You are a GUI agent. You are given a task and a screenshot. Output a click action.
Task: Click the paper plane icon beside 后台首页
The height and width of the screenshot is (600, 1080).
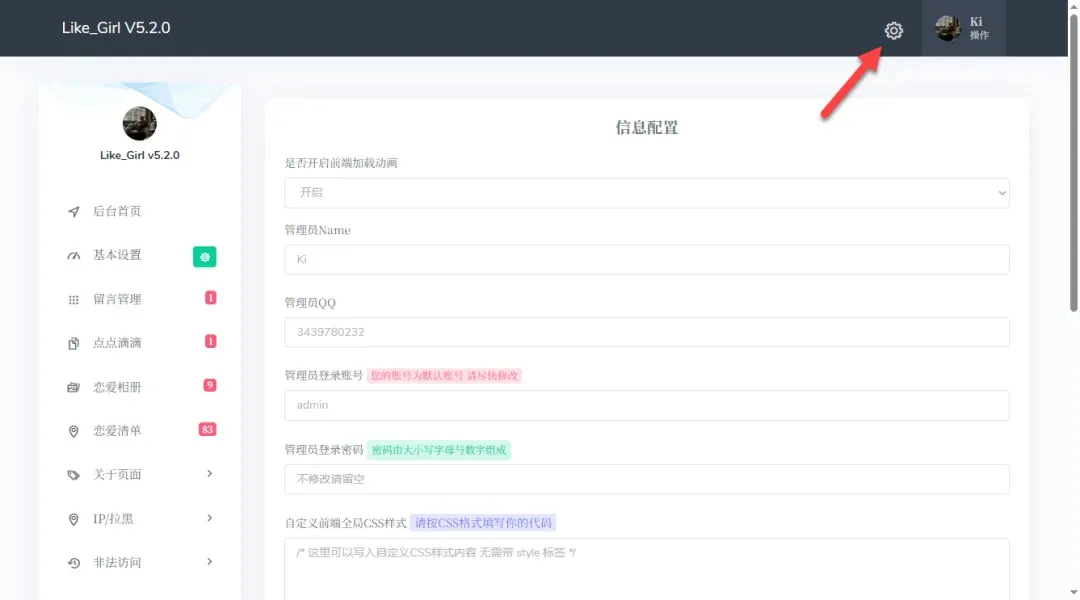(x=73, y=212)
